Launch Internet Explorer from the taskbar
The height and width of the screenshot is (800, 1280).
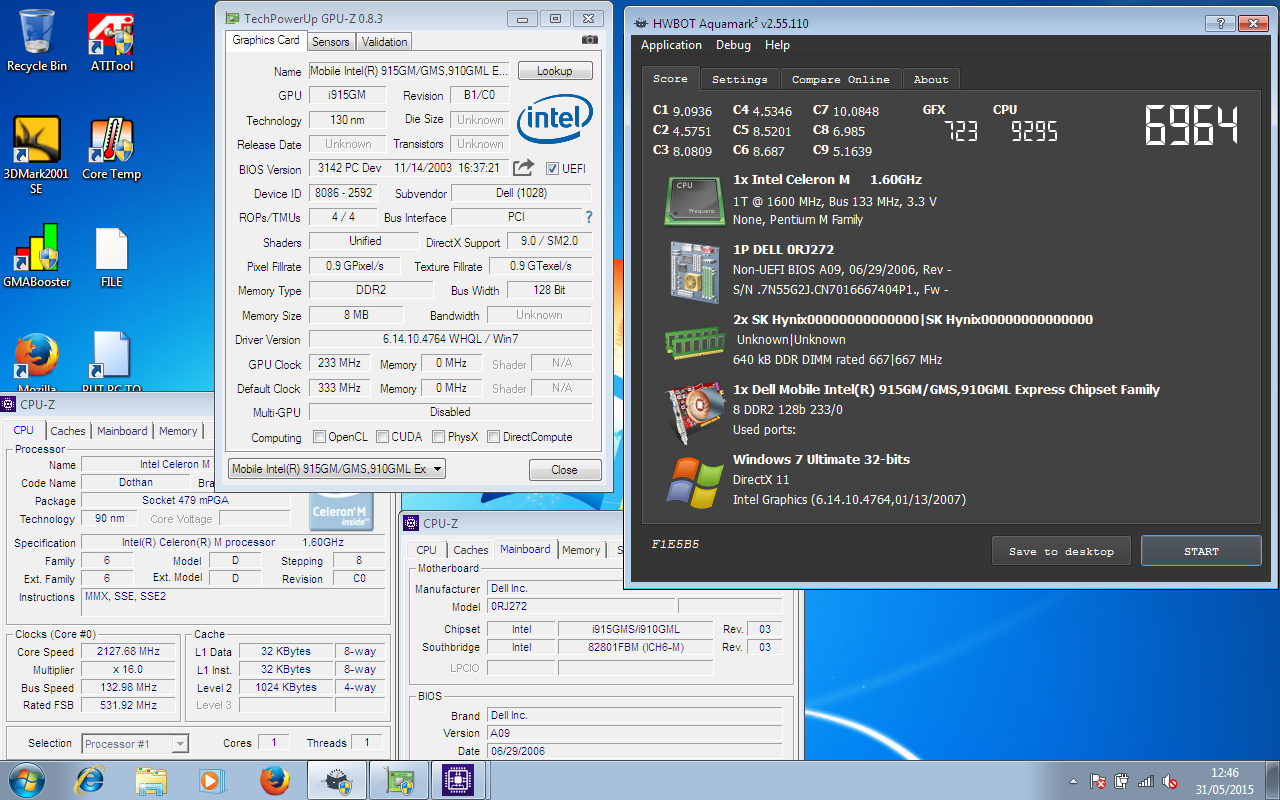90,780
